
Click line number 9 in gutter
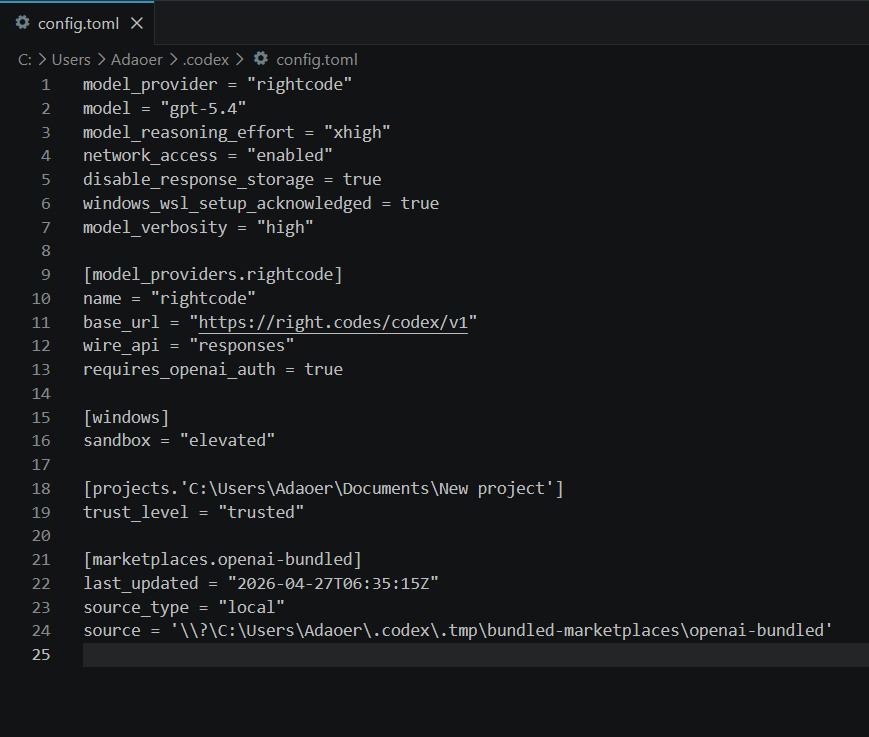[x=45, y=274]
